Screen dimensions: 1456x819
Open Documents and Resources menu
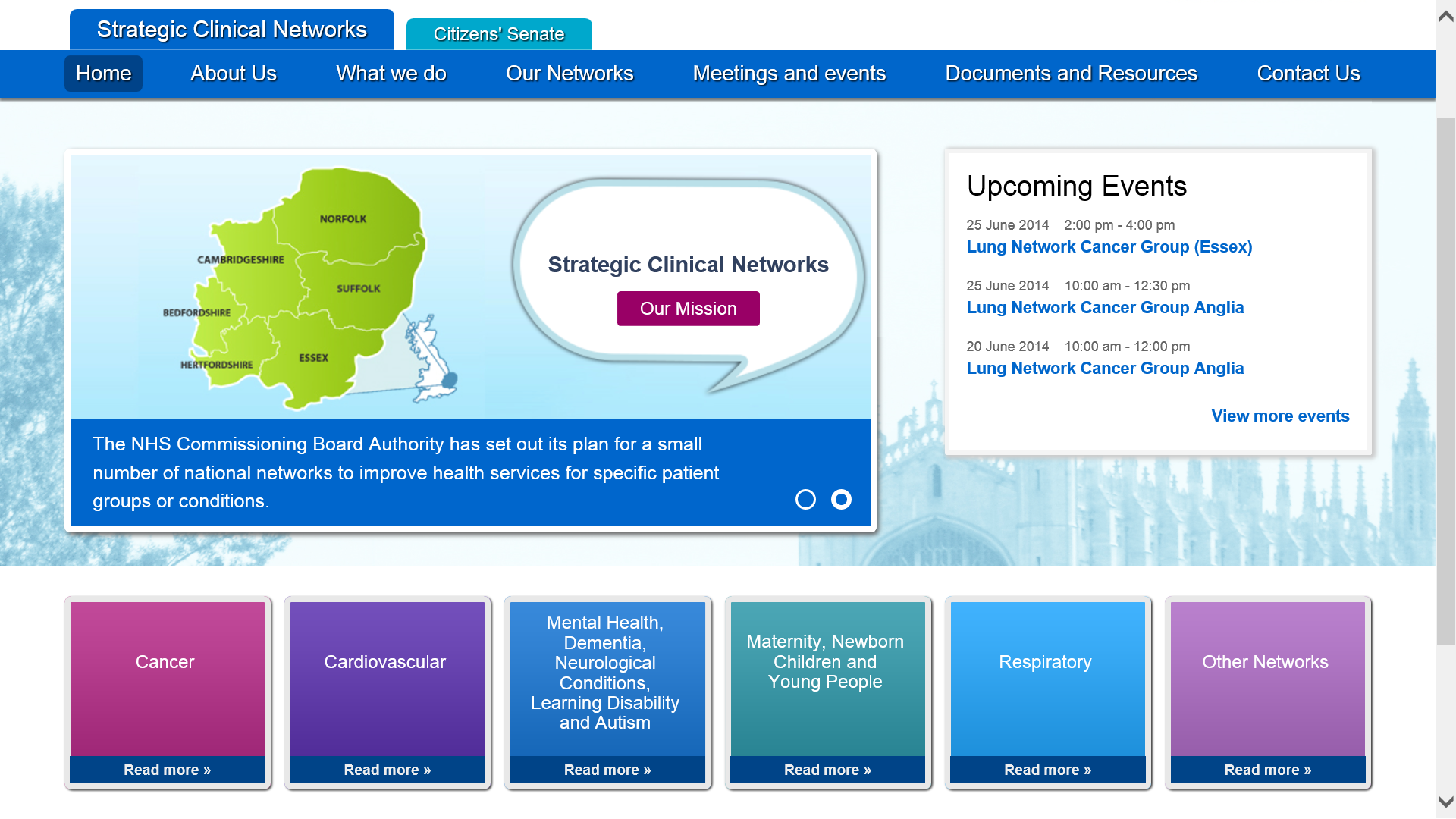[1072, 74]
